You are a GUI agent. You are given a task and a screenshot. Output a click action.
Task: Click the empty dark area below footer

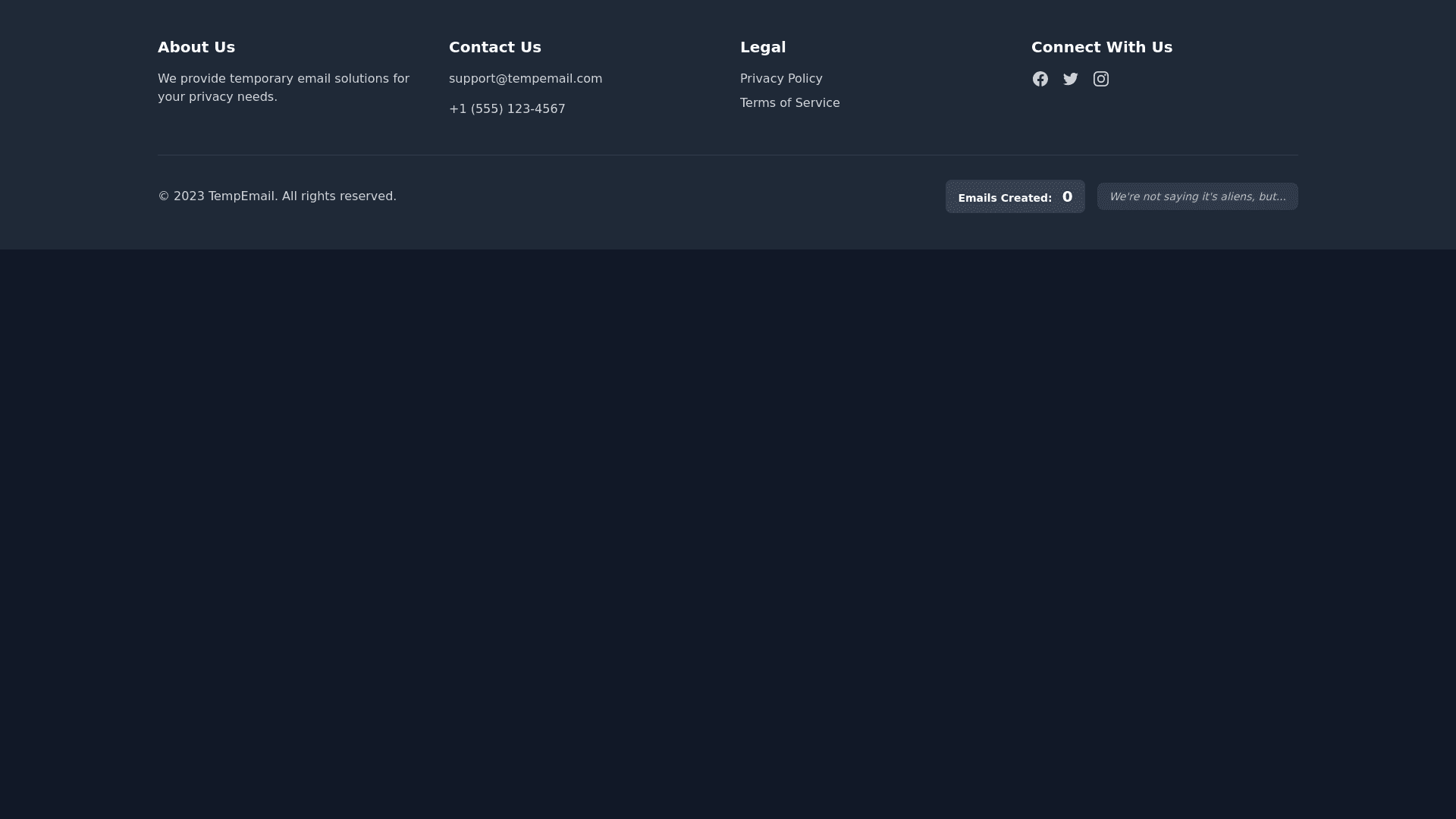point(728,531)
